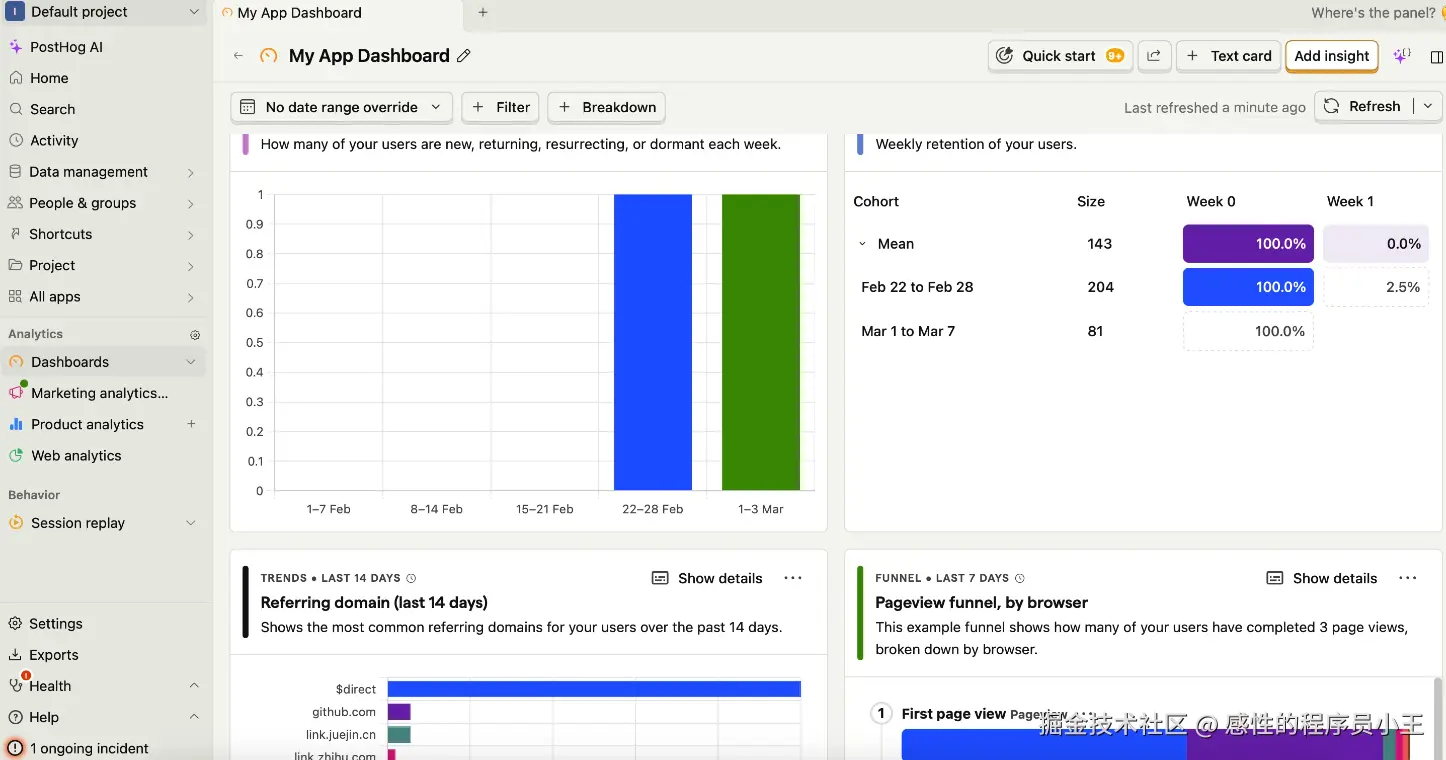Toggle the side panel icon at top right
Screen dimensions: 1446x760
point(1437,57)
